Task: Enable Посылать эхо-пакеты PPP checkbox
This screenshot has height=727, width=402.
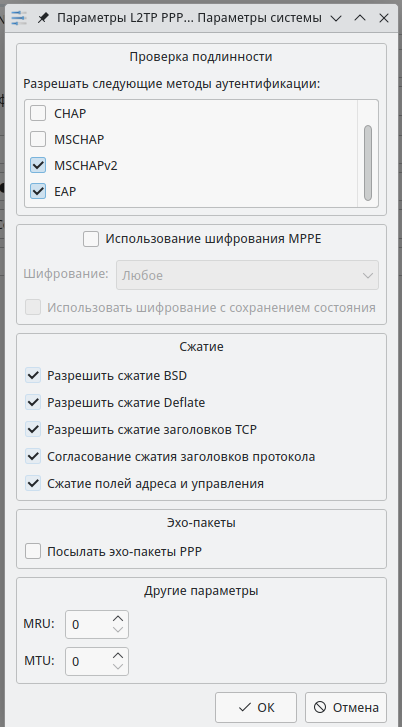Action: tap(33, 552)
